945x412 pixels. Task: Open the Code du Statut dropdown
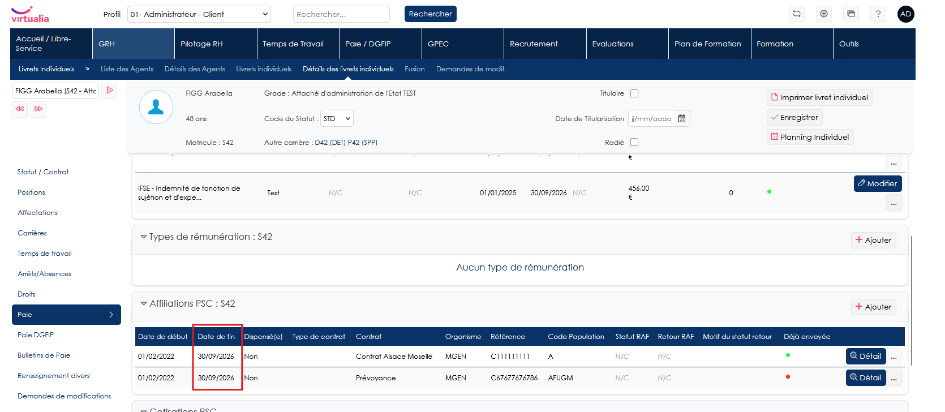click(x=337, y=119)
